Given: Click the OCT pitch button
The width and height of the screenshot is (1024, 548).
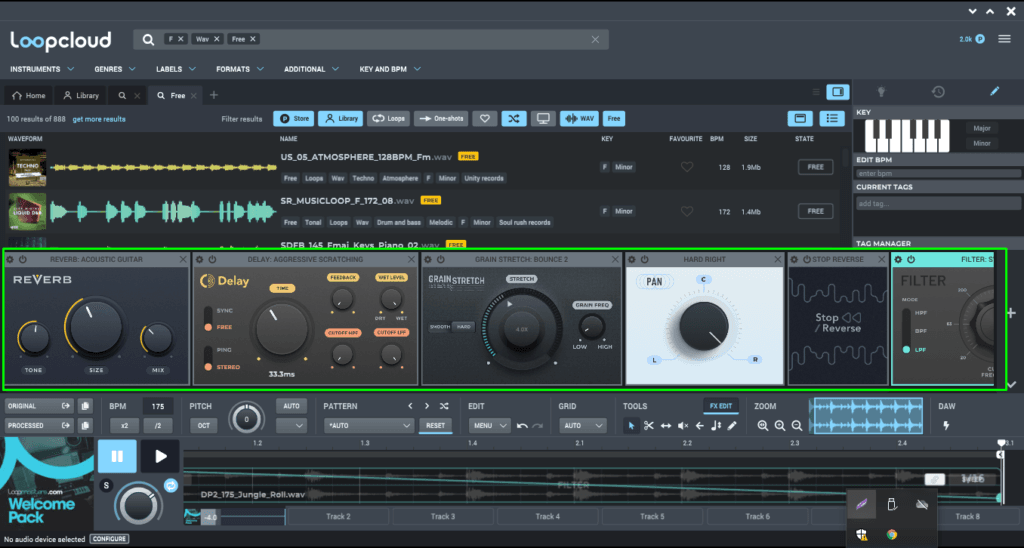Looking at the screenshot, I should 204,426.
